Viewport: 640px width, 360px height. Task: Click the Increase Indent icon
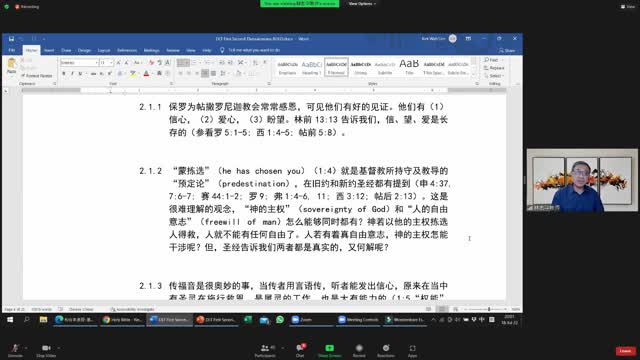[x=230, y=62]
